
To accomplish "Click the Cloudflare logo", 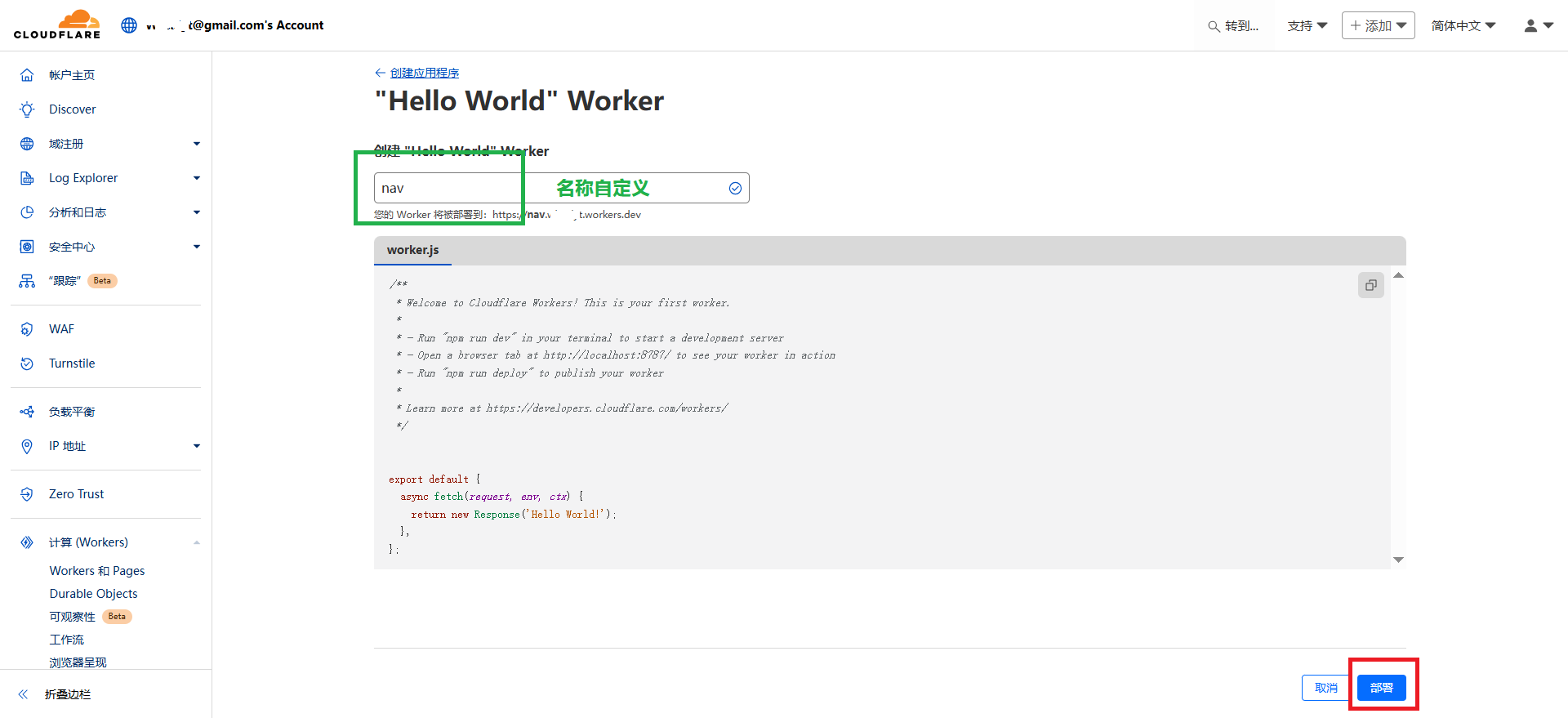I will pyautogui.click(x=57, y=25).
